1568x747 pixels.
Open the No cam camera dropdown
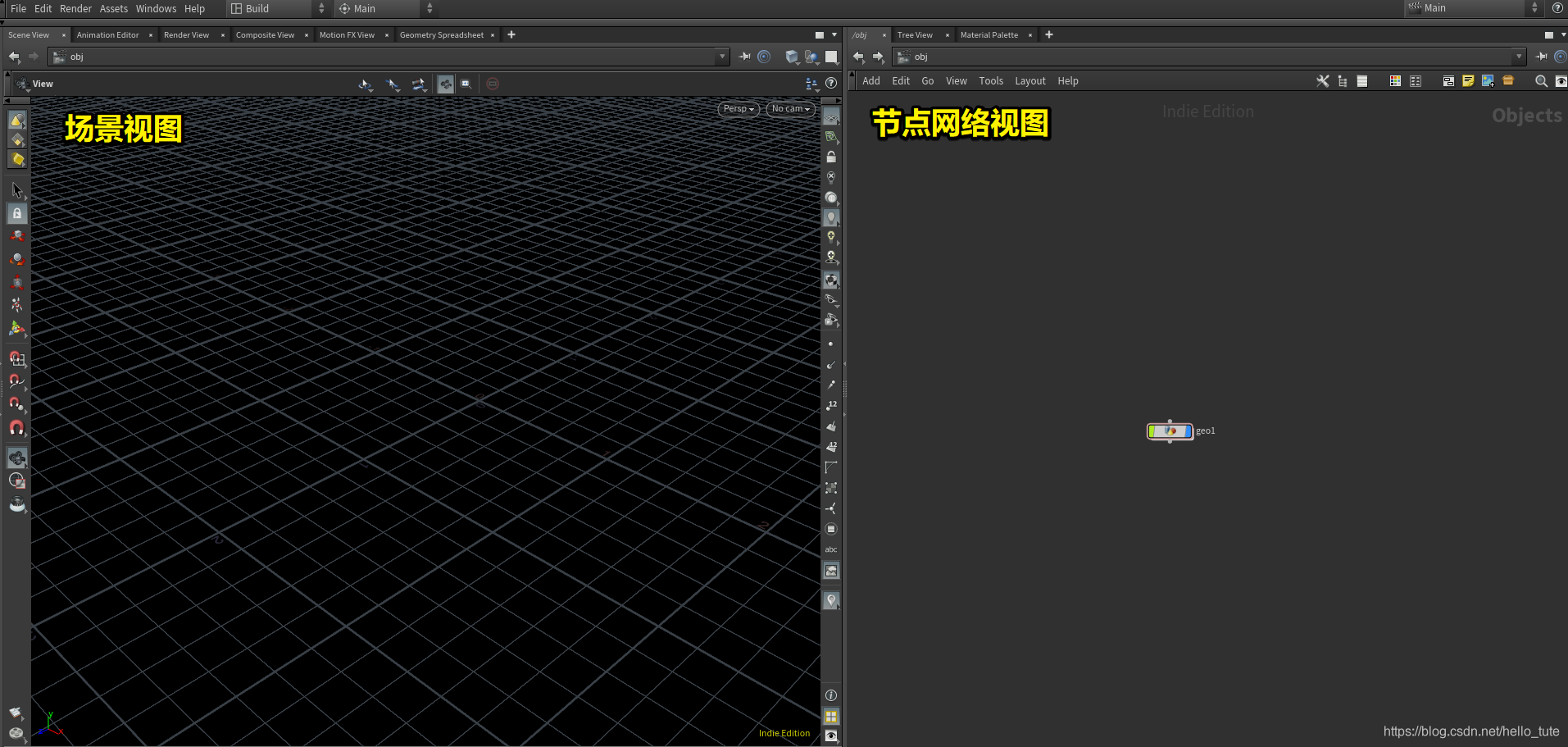(790, 109)
